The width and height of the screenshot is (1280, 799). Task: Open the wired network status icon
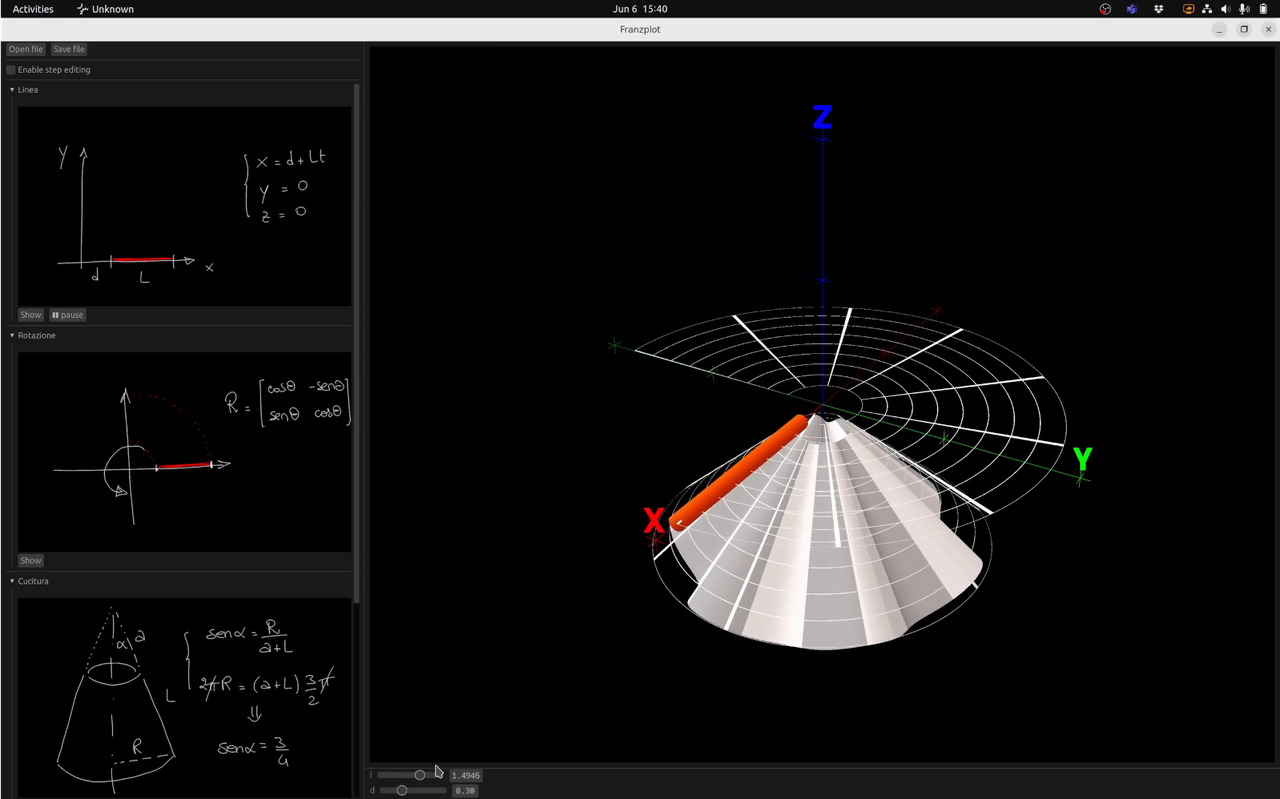point(1207,9)
